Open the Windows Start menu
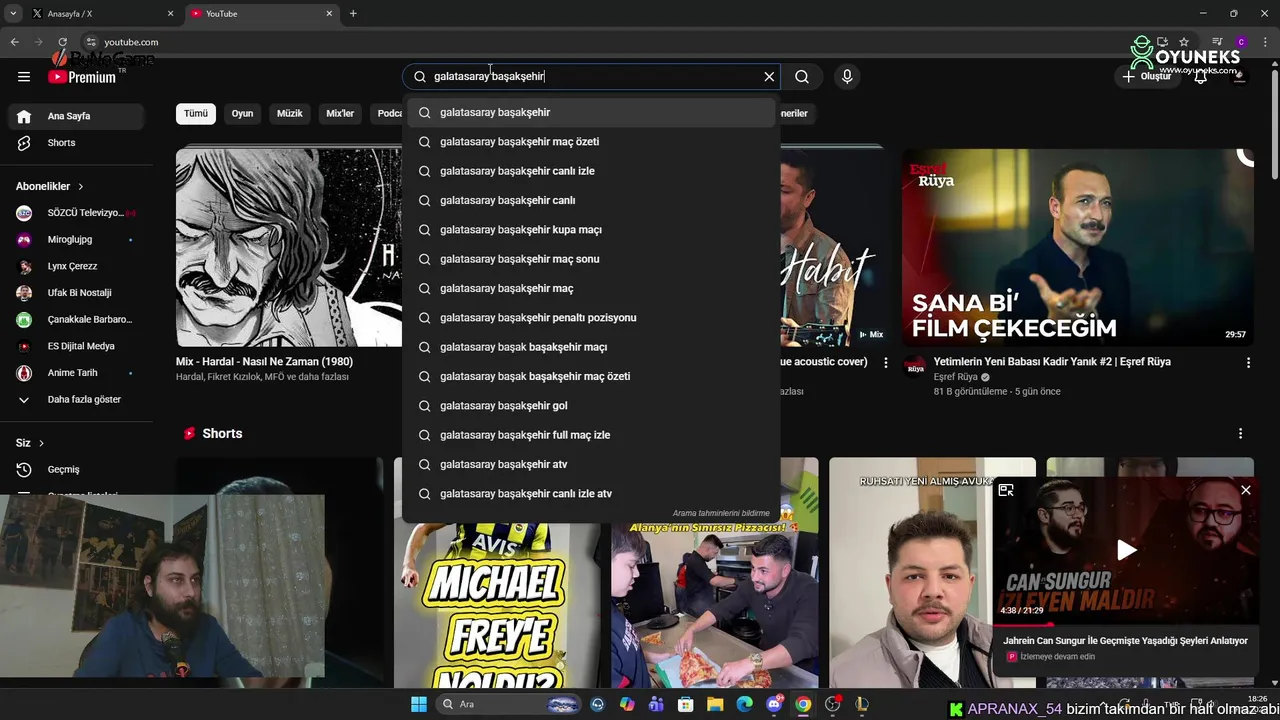Viewport: 1280px width, 720px height. [418, 705]
